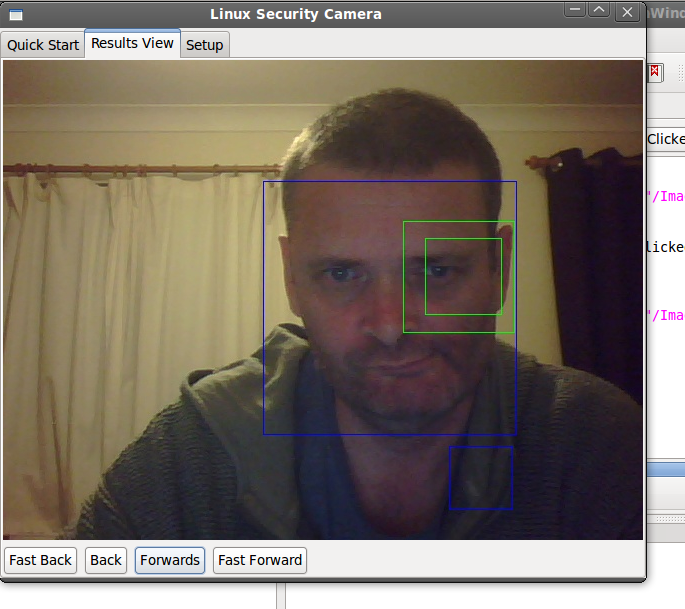Image resolution: width=685 pixels, height=609 pixels.
Task: Switch to the Quick Start tab
Action: (x=43, y=45)
